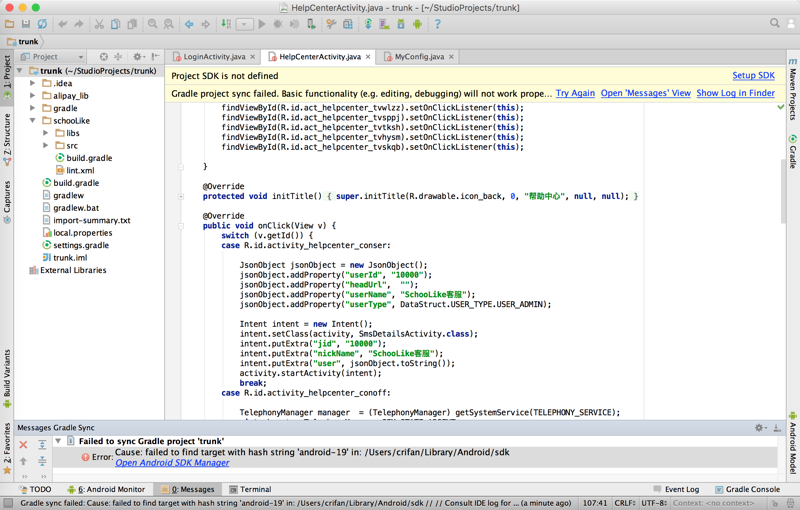The width and height of the screenshot is (800, 510).
Task: Click the Project panel settings gear icon
Action: pyautogui.click(x=138, y=57)
